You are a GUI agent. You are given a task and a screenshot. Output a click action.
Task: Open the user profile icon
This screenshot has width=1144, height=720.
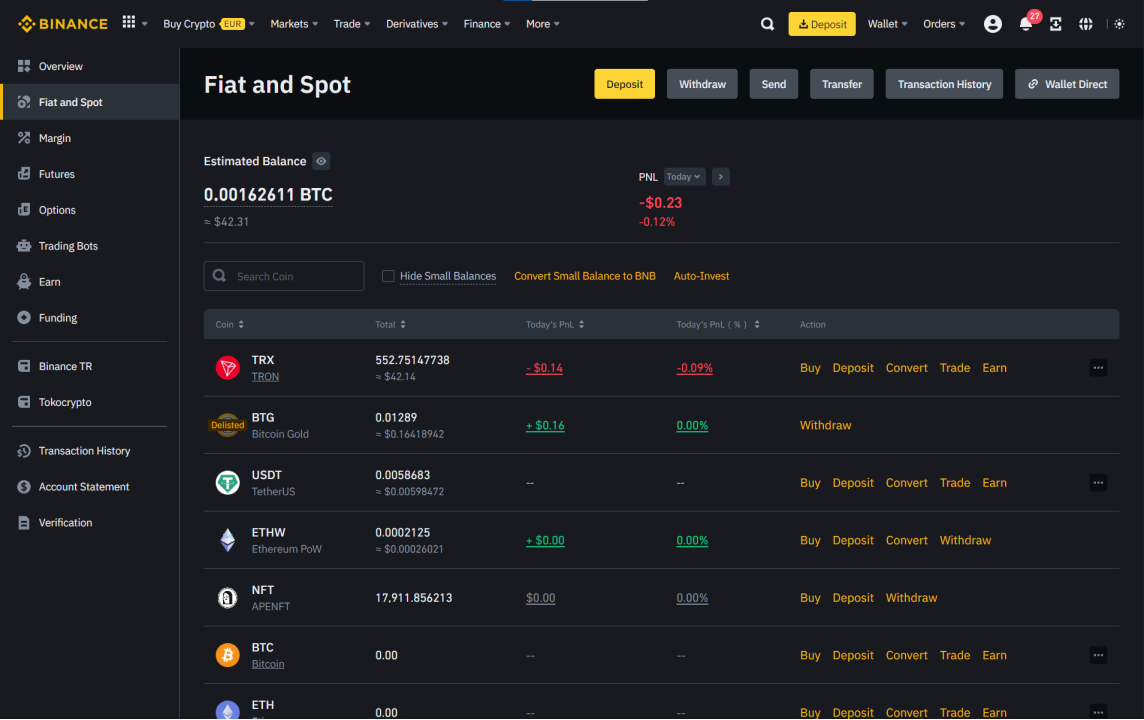tap(992, 24)
